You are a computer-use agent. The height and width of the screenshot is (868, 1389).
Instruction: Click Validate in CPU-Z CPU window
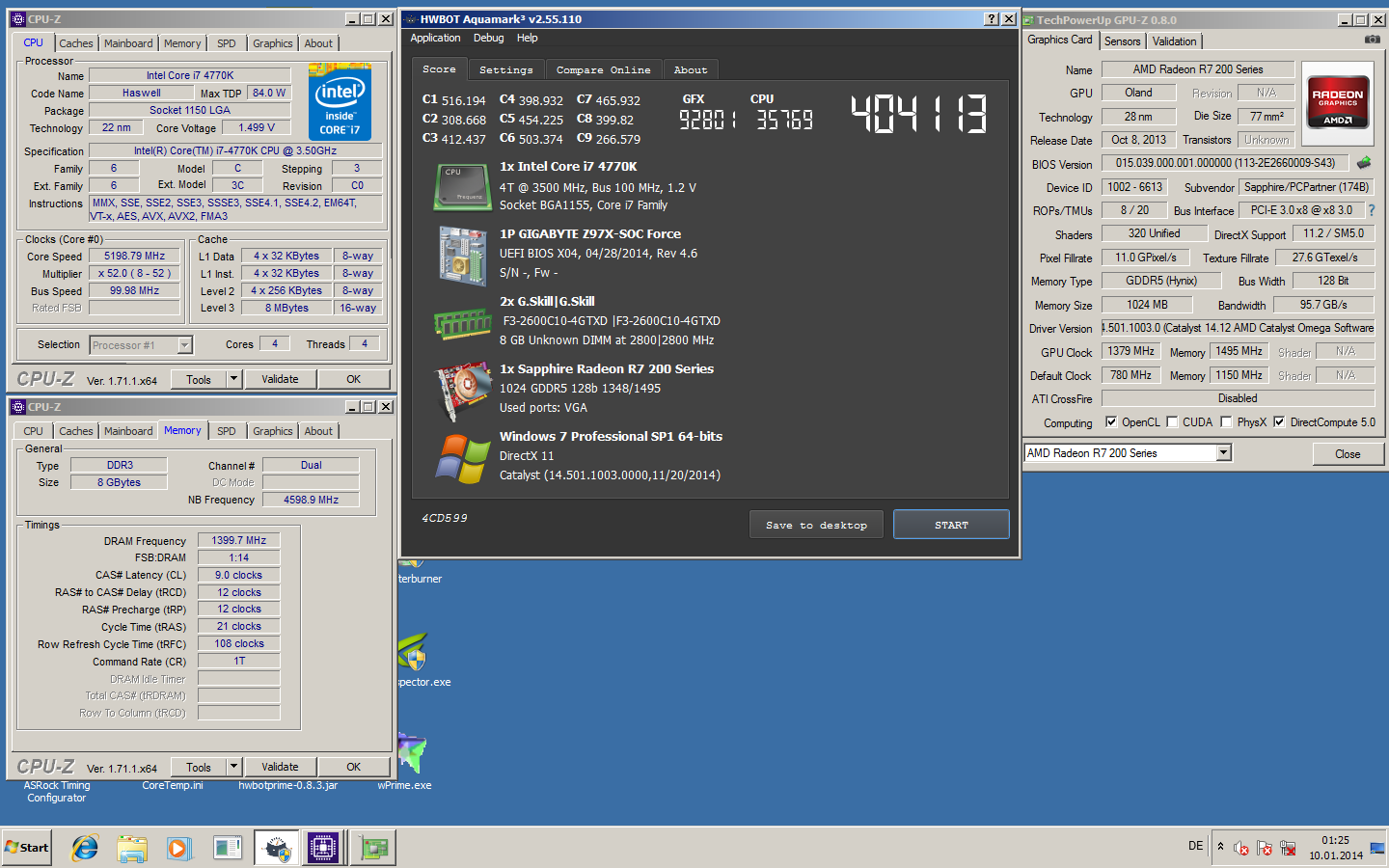click(280, 379)
